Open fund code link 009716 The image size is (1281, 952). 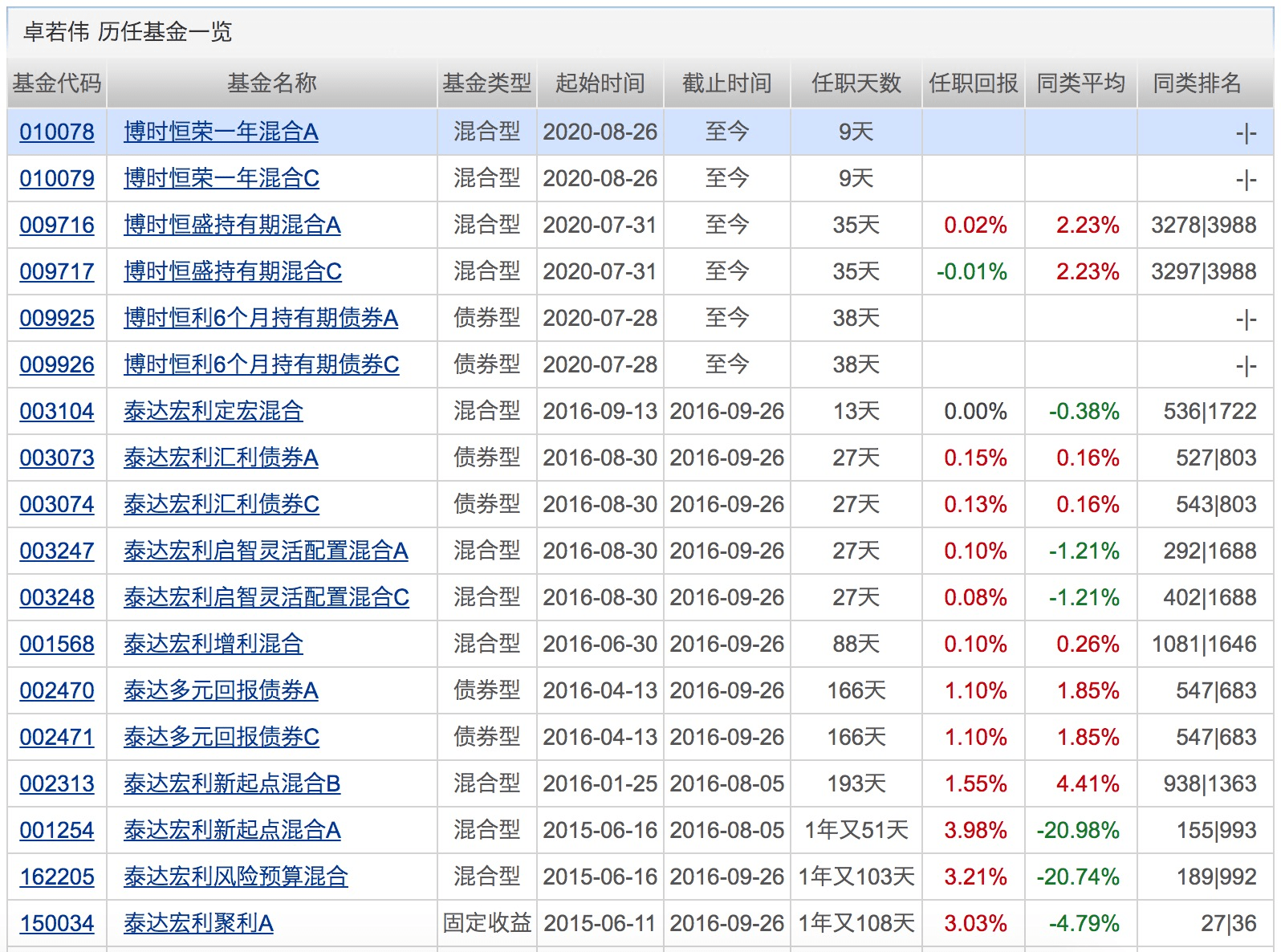click(x=57, y=225)
